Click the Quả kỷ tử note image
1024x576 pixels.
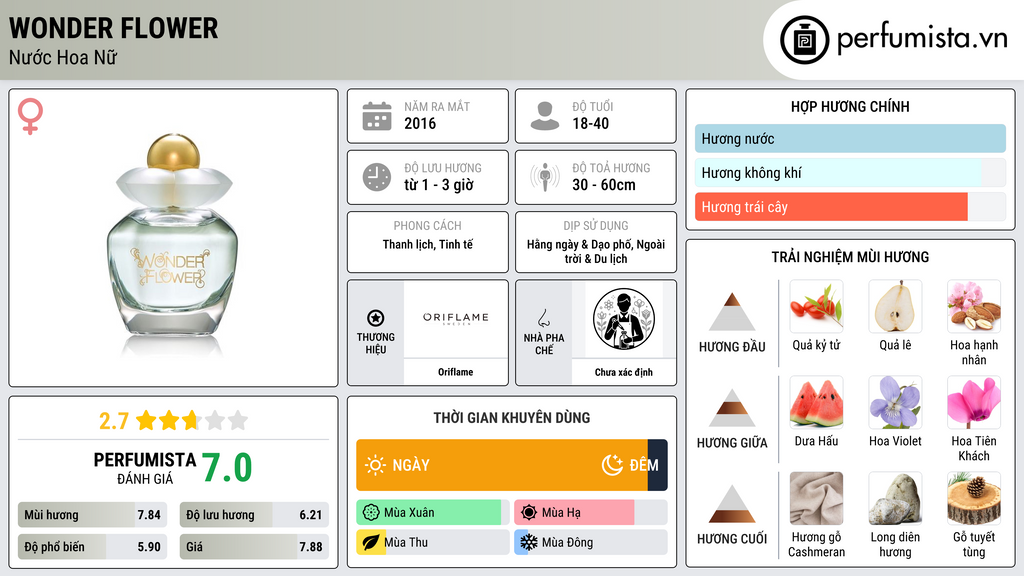coord(816,306)
